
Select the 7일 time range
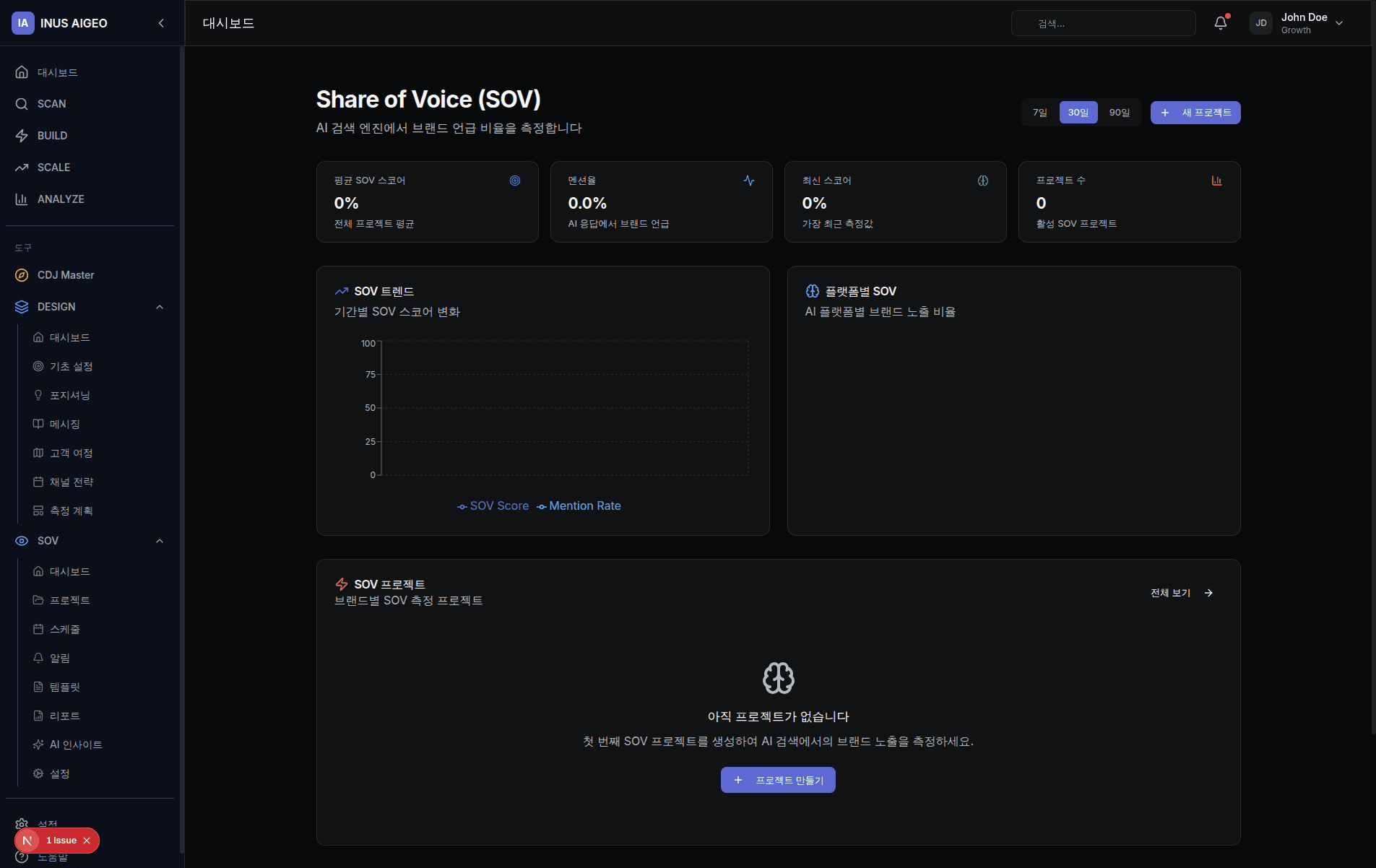[x=1039, y=113]
